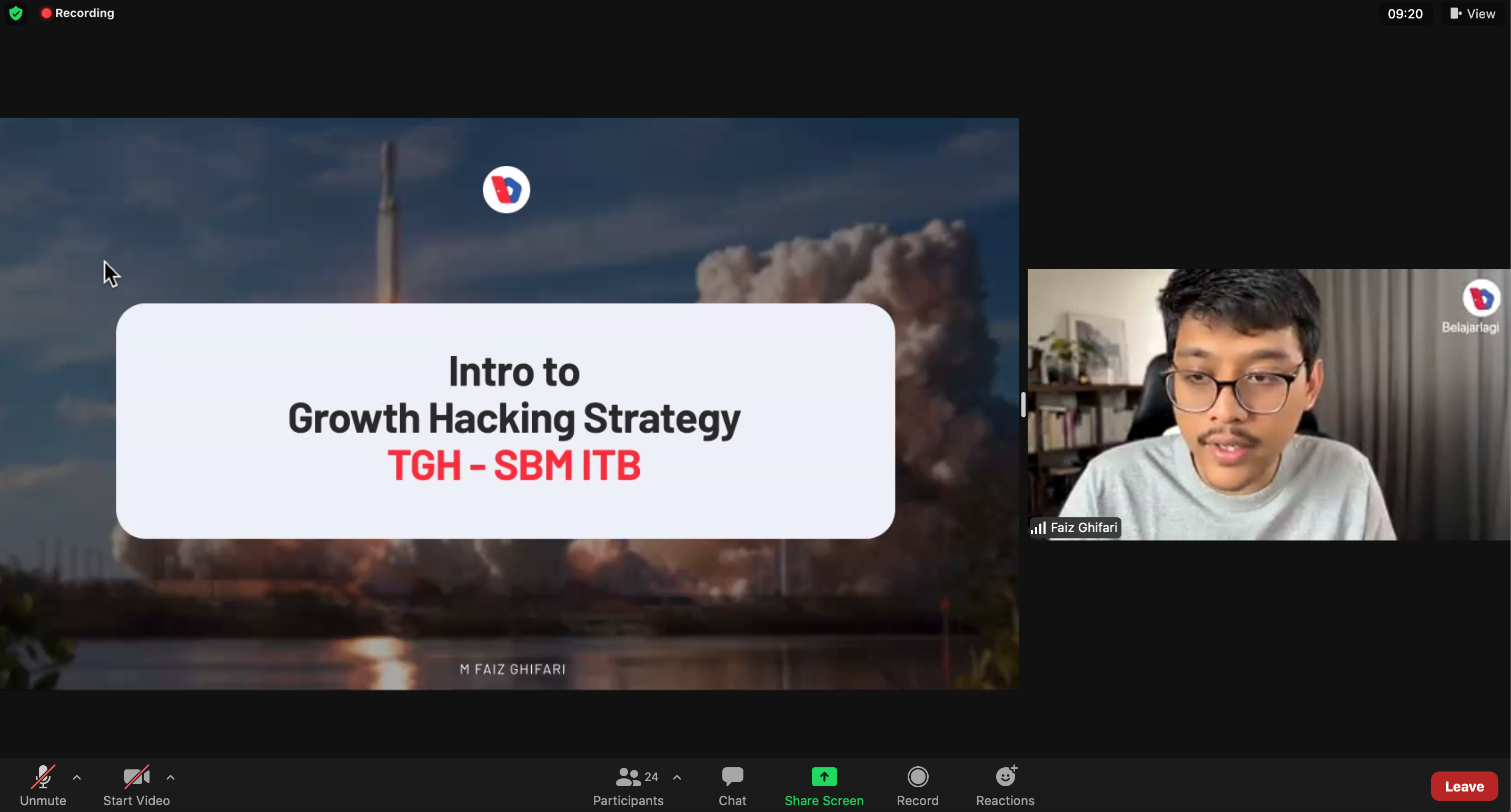
Task: Click the red text TGH - SBM ITB
Action: point(514,465)
